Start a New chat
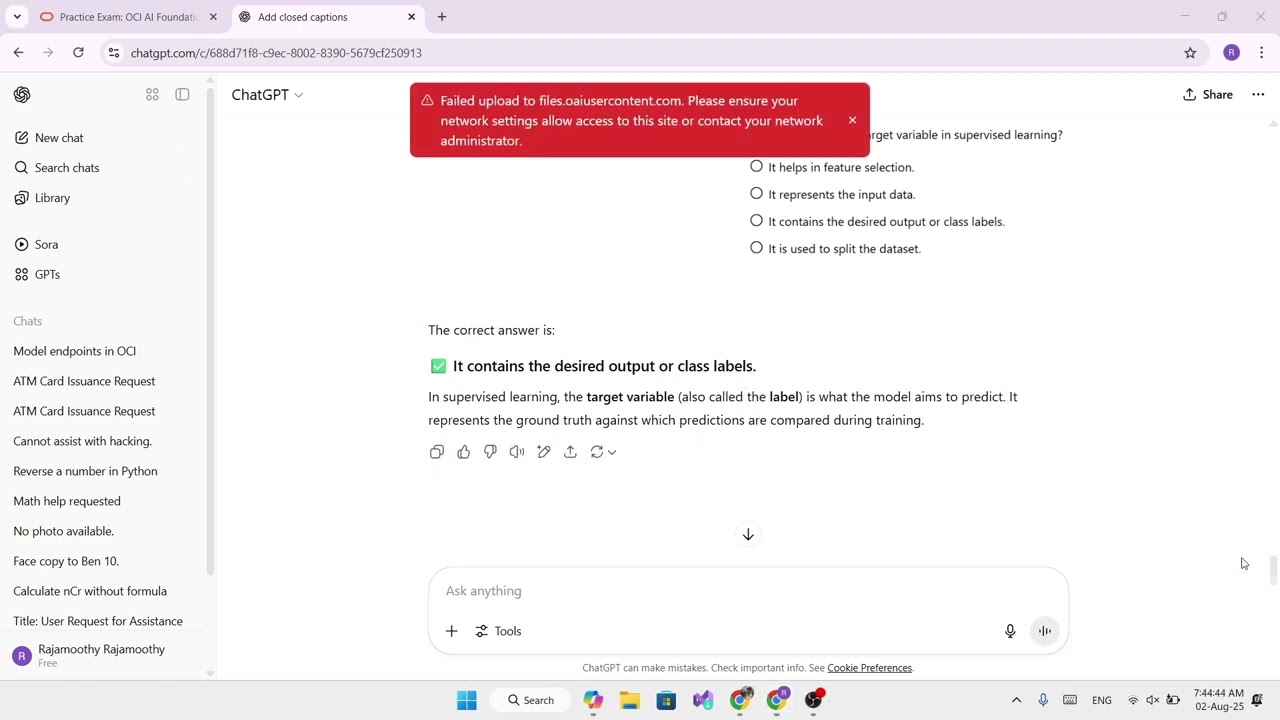This screenshot has width=1280, height=720. click(59, 138)
